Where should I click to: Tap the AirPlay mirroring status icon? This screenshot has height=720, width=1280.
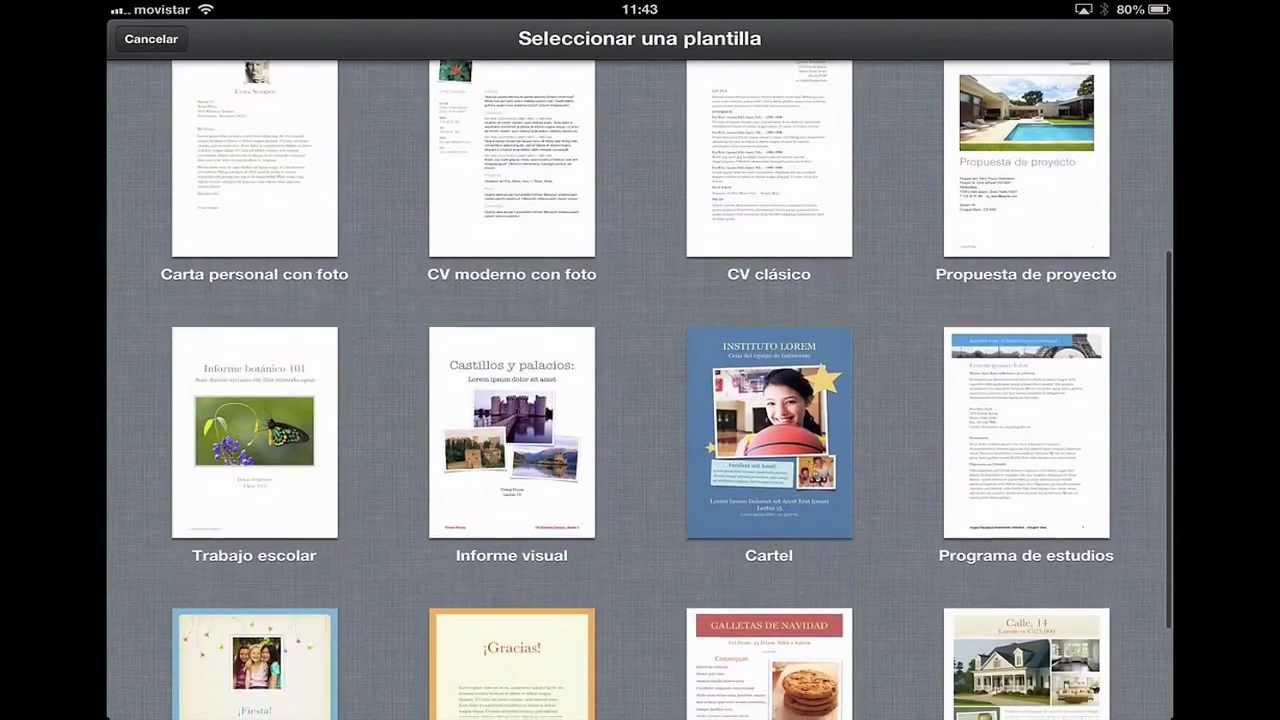coord(1083,9)
